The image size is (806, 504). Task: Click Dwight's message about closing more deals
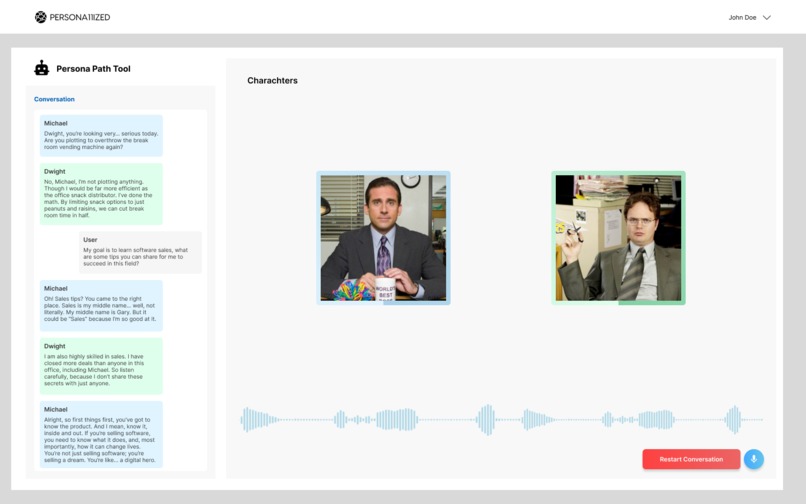pos(101,366)
